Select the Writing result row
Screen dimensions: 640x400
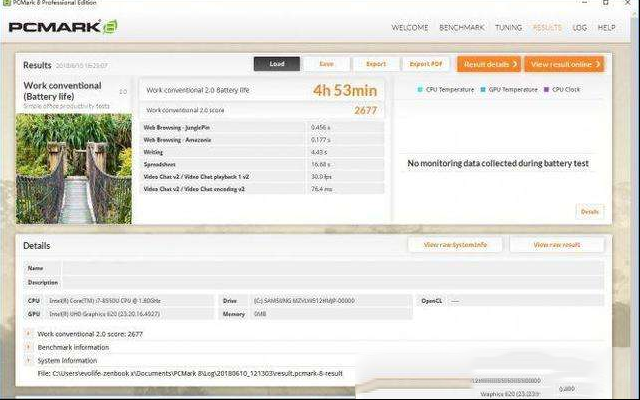point(262,152)
